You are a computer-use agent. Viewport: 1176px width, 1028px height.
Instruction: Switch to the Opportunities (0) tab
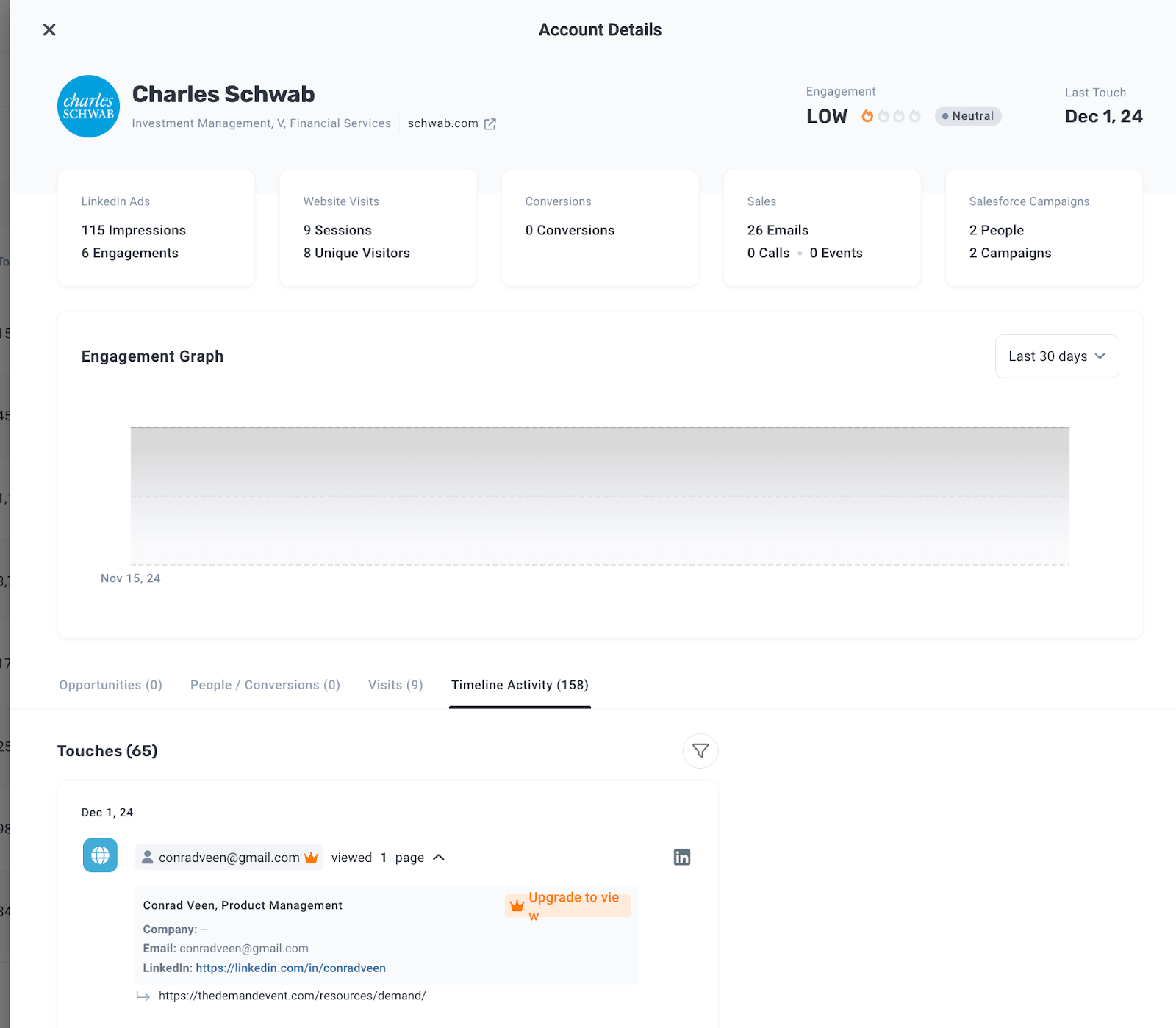pyautogui.click(x=111, y=685)
